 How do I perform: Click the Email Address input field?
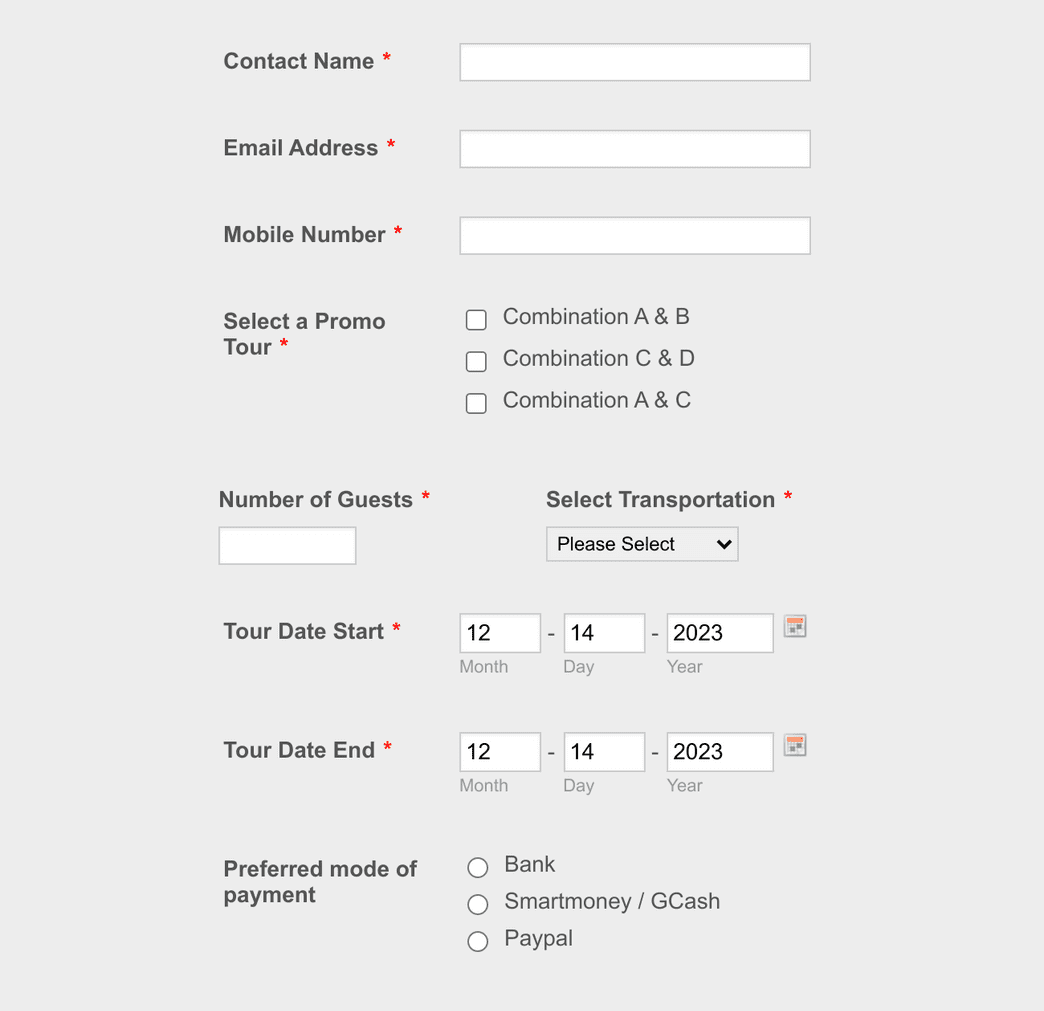click(x=634, y=148)
